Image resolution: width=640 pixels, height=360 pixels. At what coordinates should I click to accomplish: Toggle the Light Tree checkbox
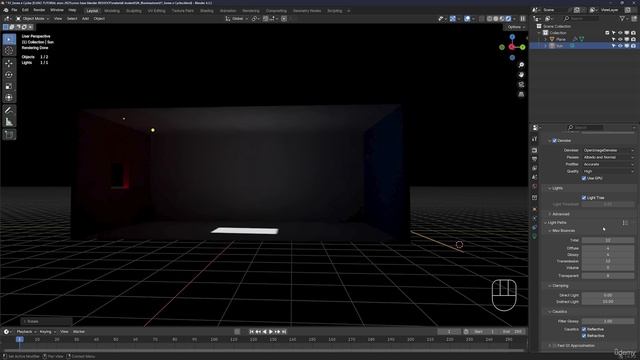584,198
